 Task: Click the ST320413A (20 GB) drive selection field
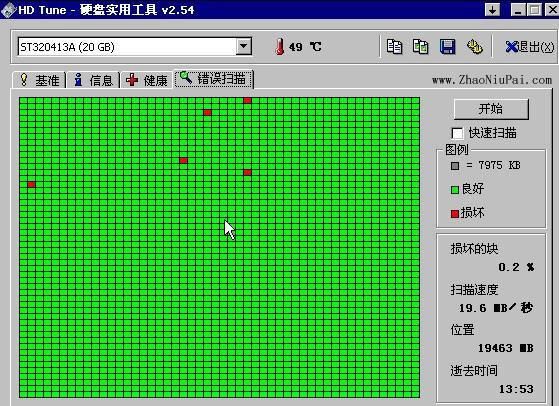pos(135,47)
